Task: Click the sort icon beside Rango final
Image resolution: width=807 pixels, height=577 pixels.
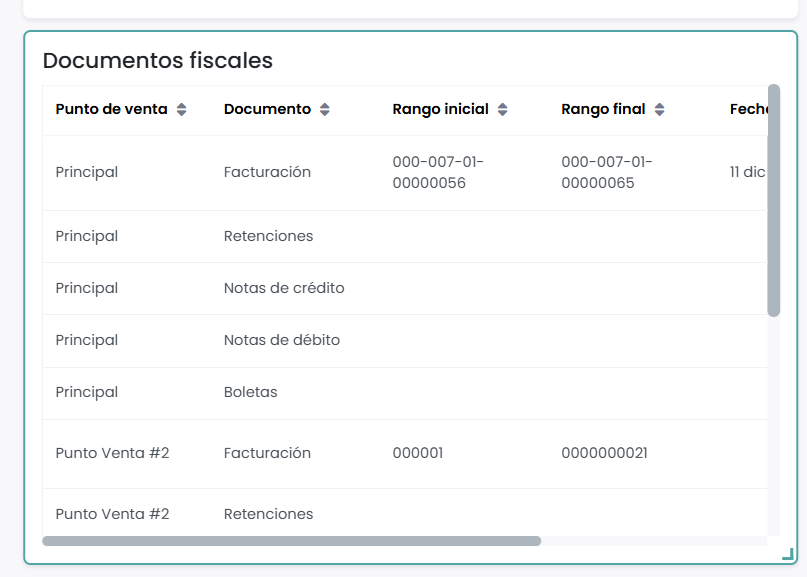Action: coord(659,110)
